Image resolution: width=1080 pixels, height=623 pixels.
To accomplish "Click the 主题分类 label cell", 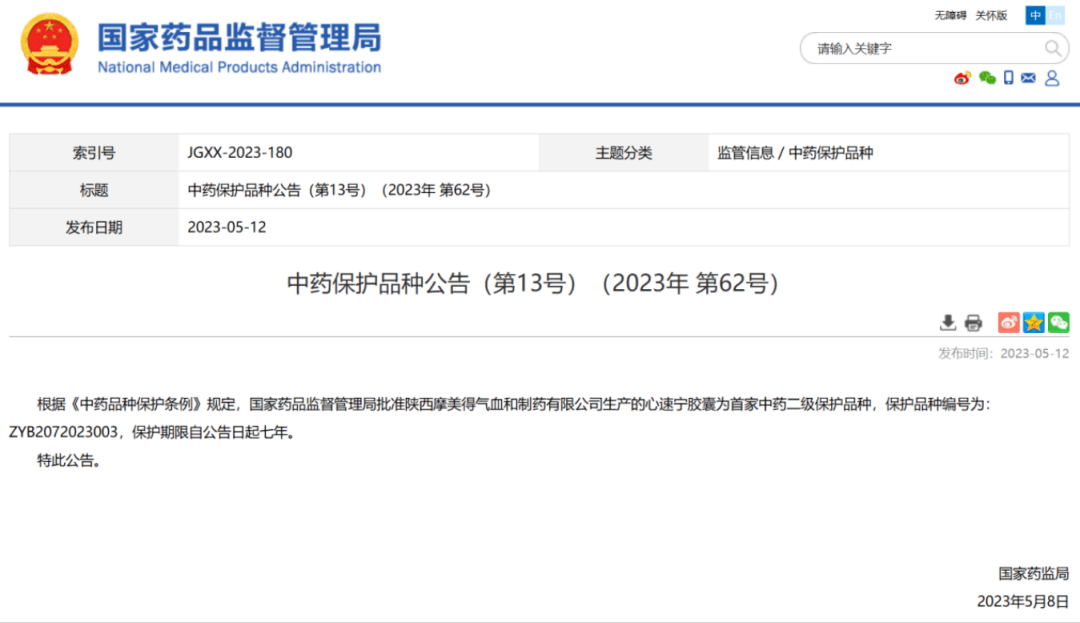I will coord(623,153).
